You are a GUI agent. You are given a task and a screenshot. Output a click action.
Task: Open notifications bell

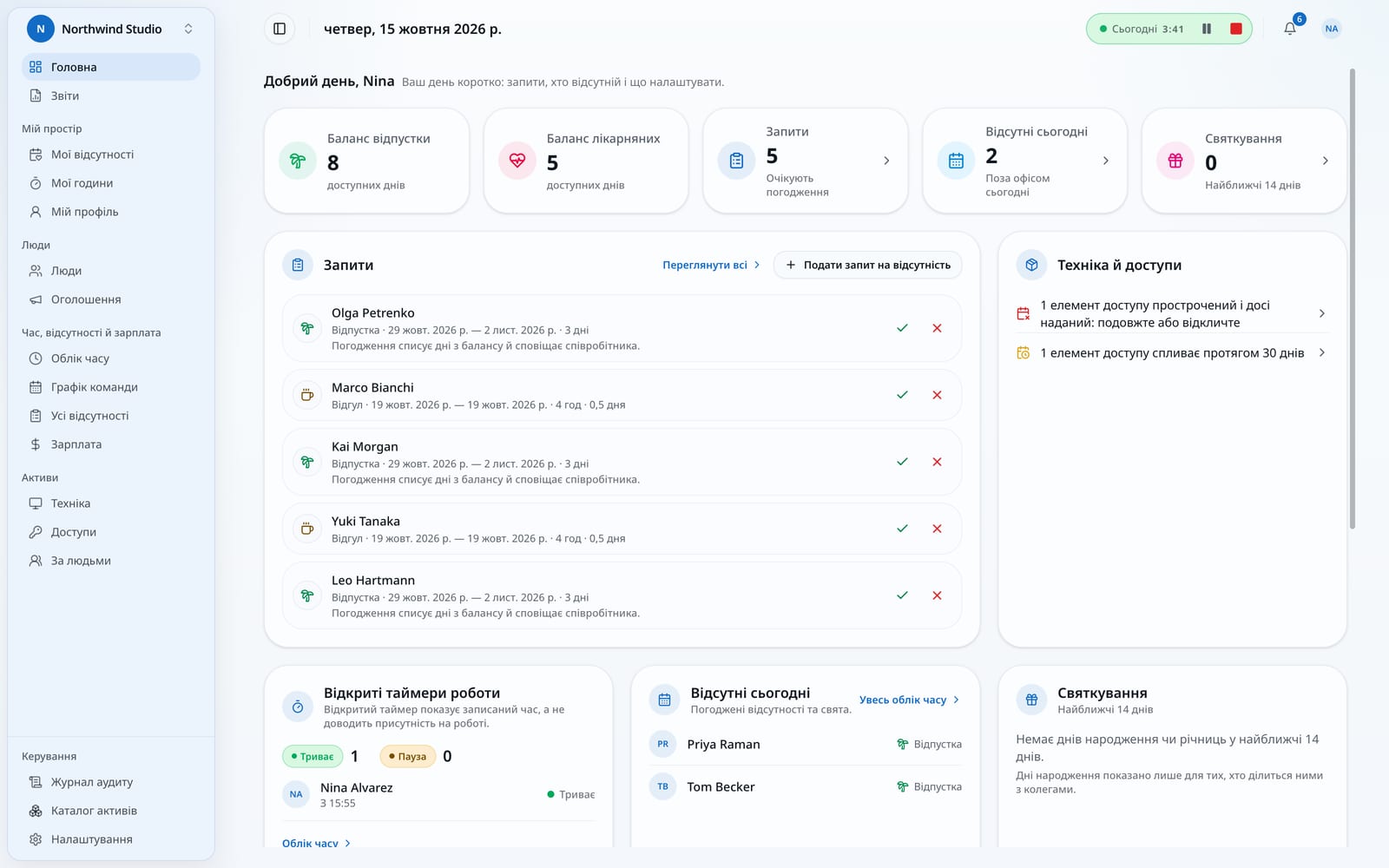pyautogui.click(x=1290, y=29)
